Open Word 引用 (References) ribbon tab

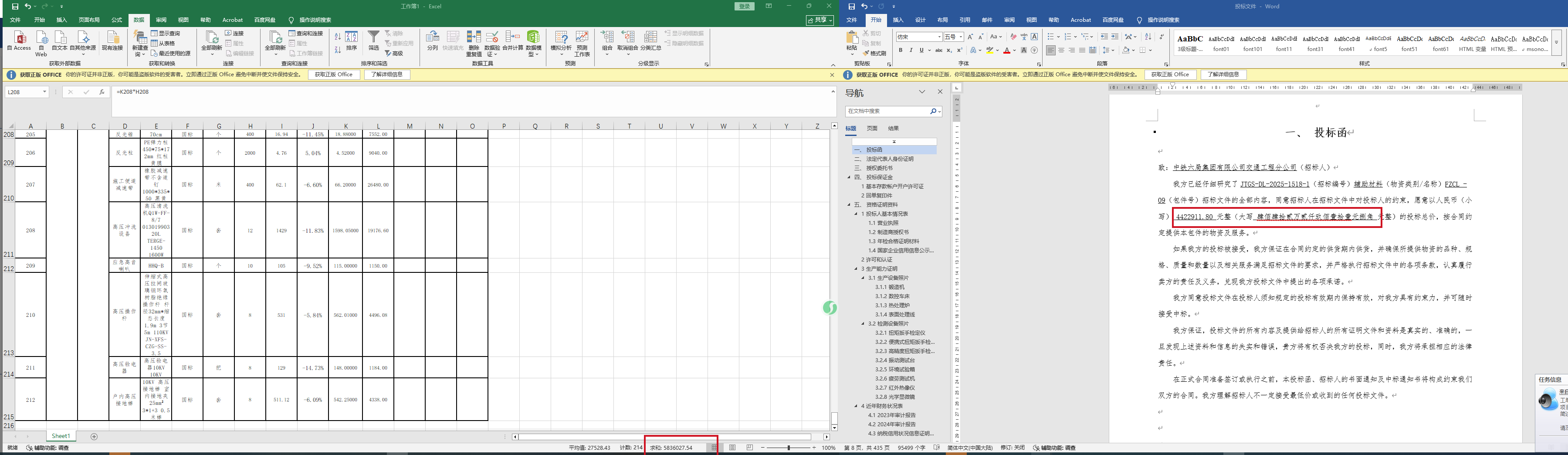pyautogui.click(x=965, y=20)
